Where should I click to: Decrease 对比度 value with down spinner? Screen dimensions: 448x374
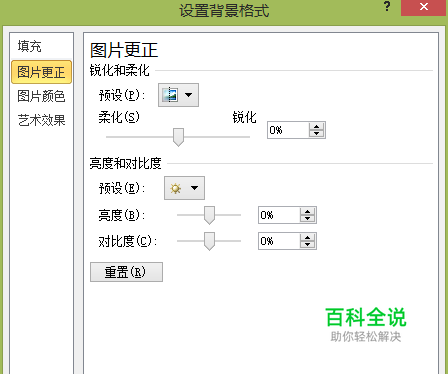[307, 245]
